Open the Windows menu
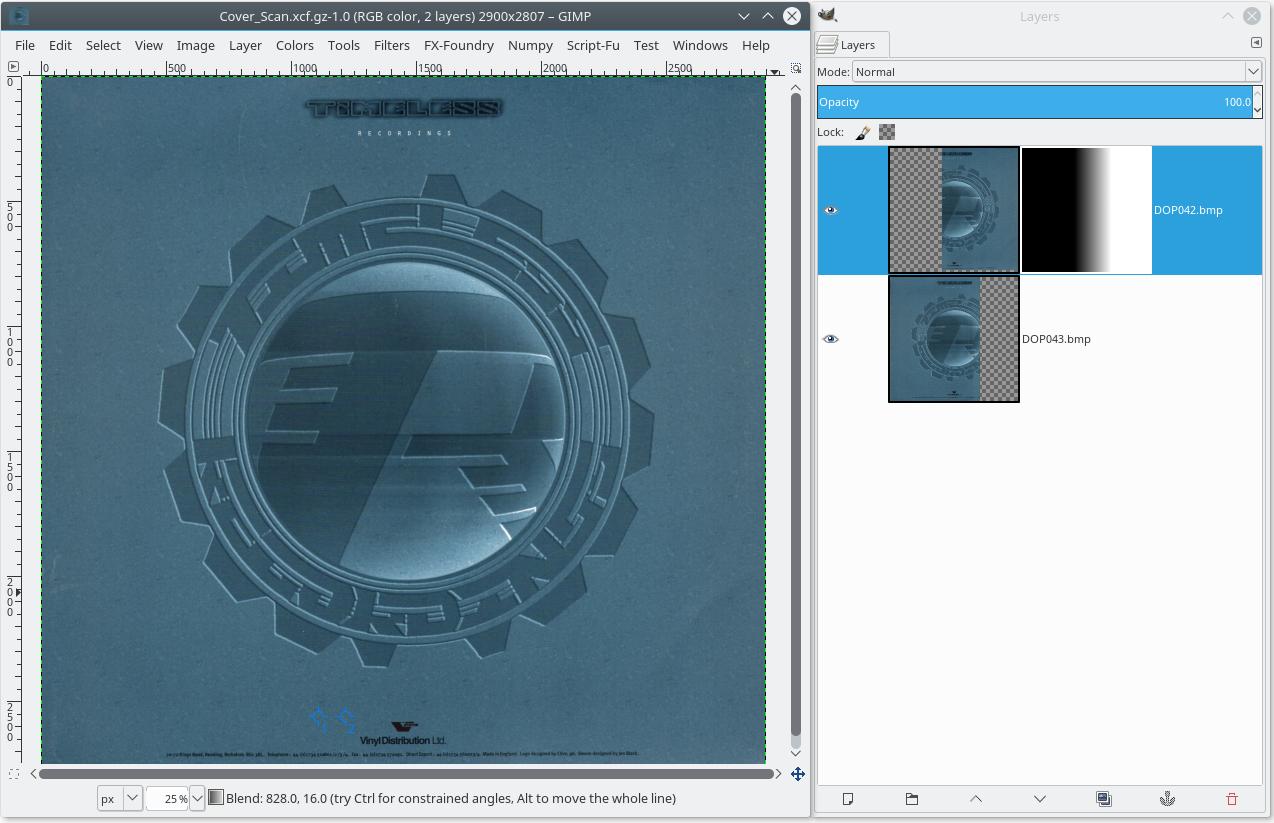Image resolution: width=1274 pixels, height=823 pixels. pyautogui.click(x=700, y=45)
